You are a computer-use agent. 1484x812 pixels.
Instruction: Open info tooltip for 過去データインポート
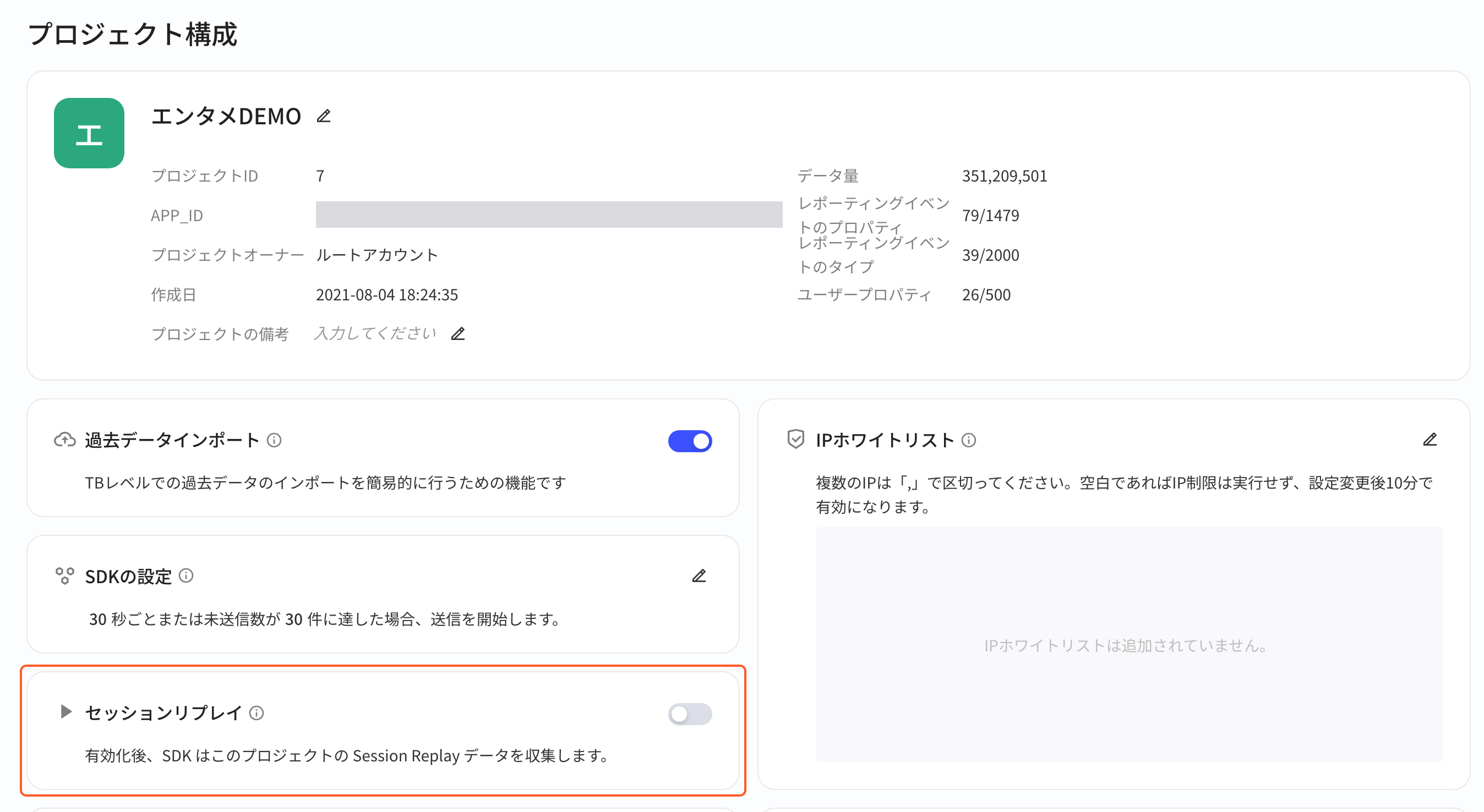coord(274,441)
